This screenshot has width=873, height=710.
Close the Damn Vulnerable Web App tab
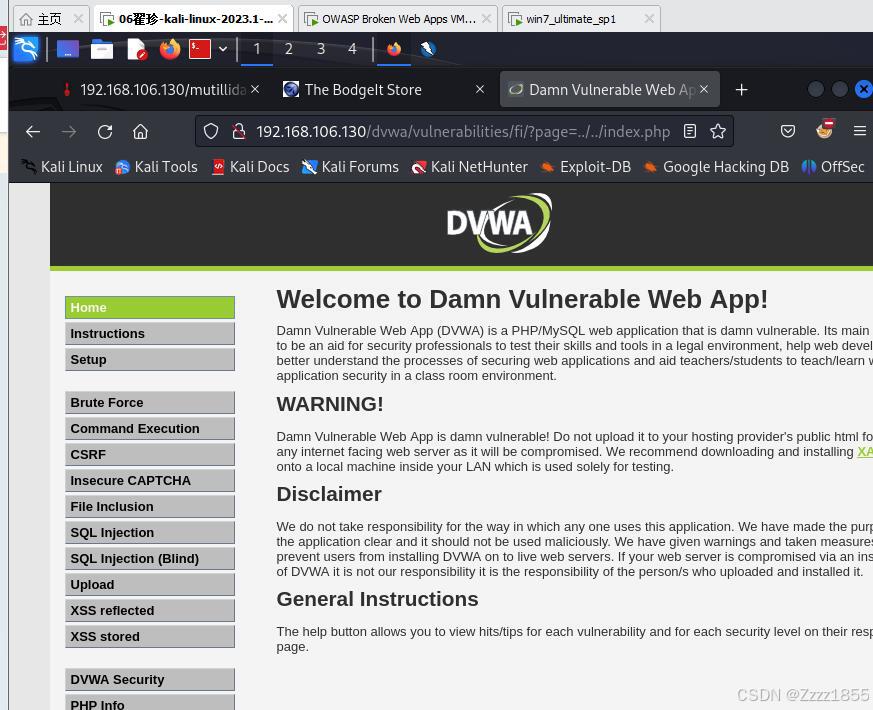coord(704,89)
